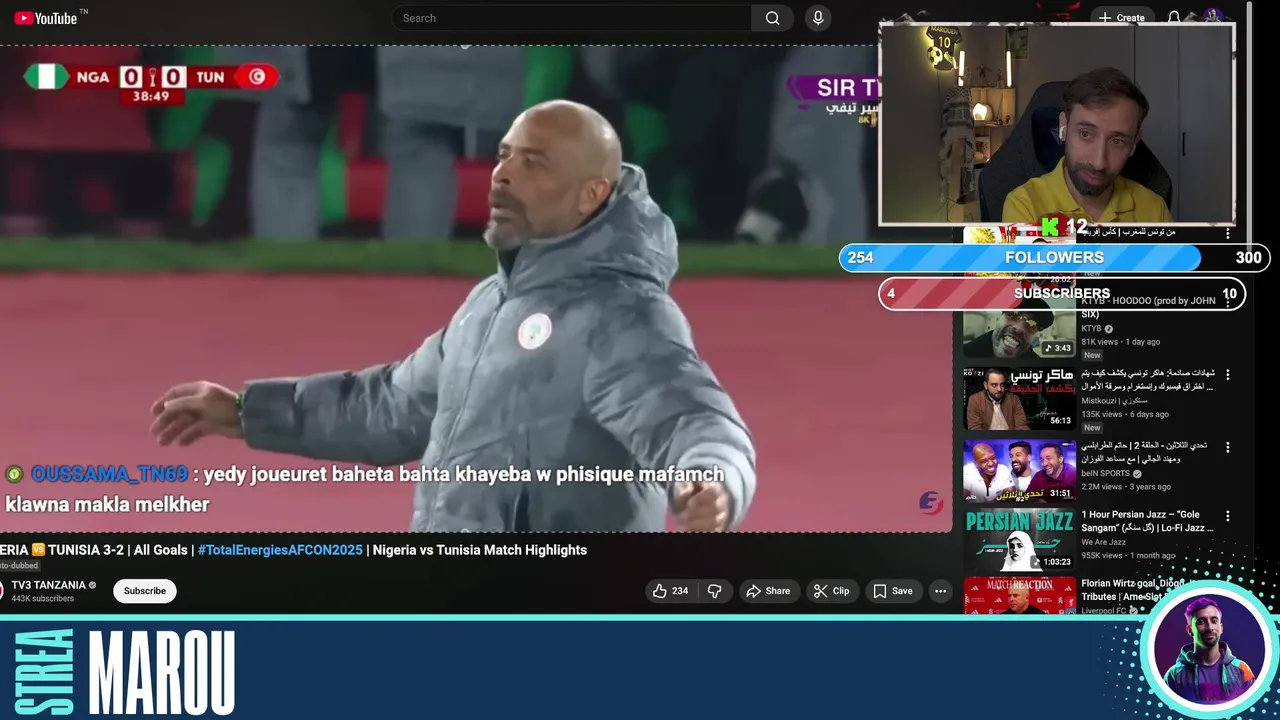Screen dimensions: 1280x720
Task: Open the notifications bell
Action: coord(1174,18)
